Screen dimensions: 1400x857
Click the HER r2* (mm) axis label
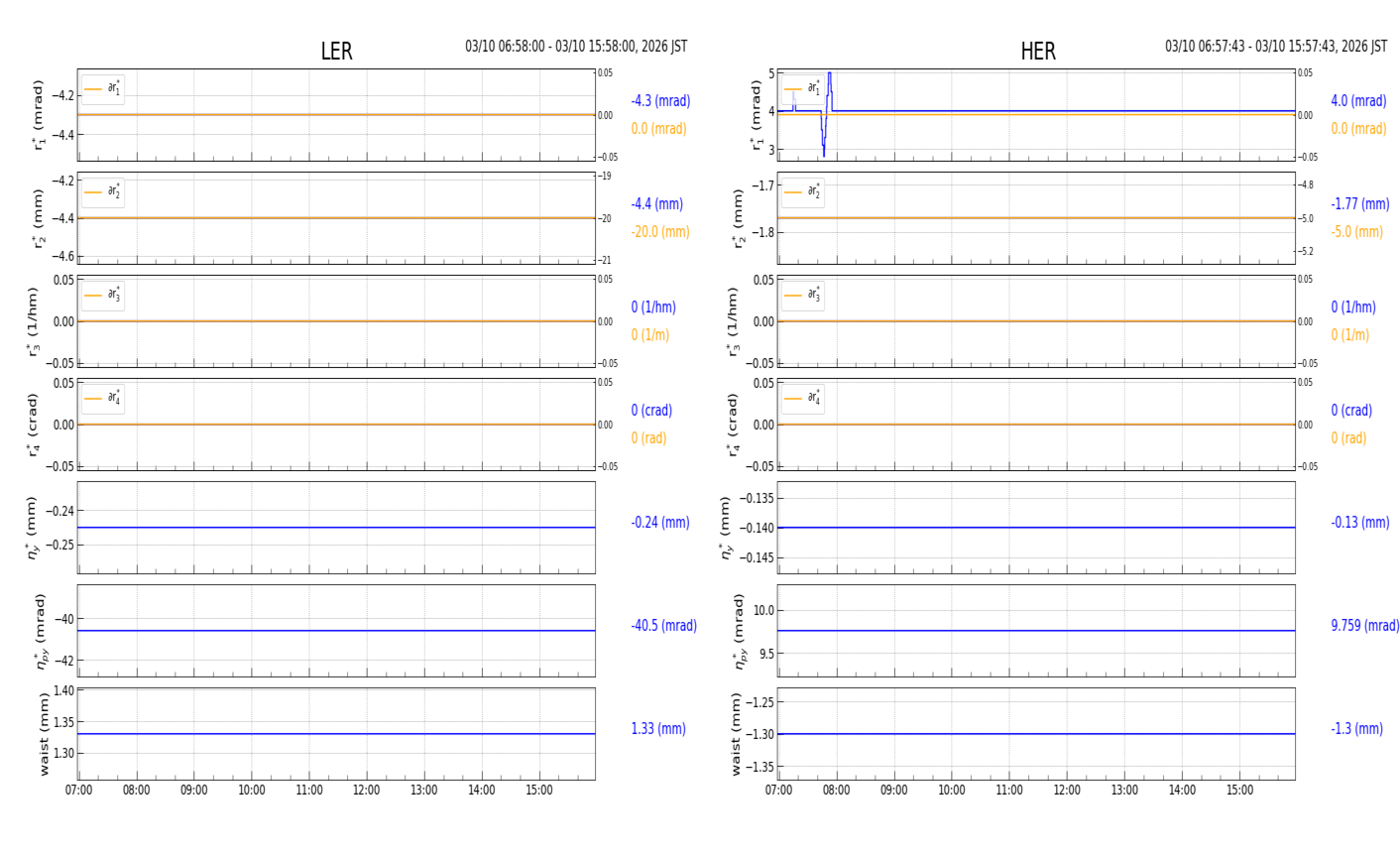738,218
